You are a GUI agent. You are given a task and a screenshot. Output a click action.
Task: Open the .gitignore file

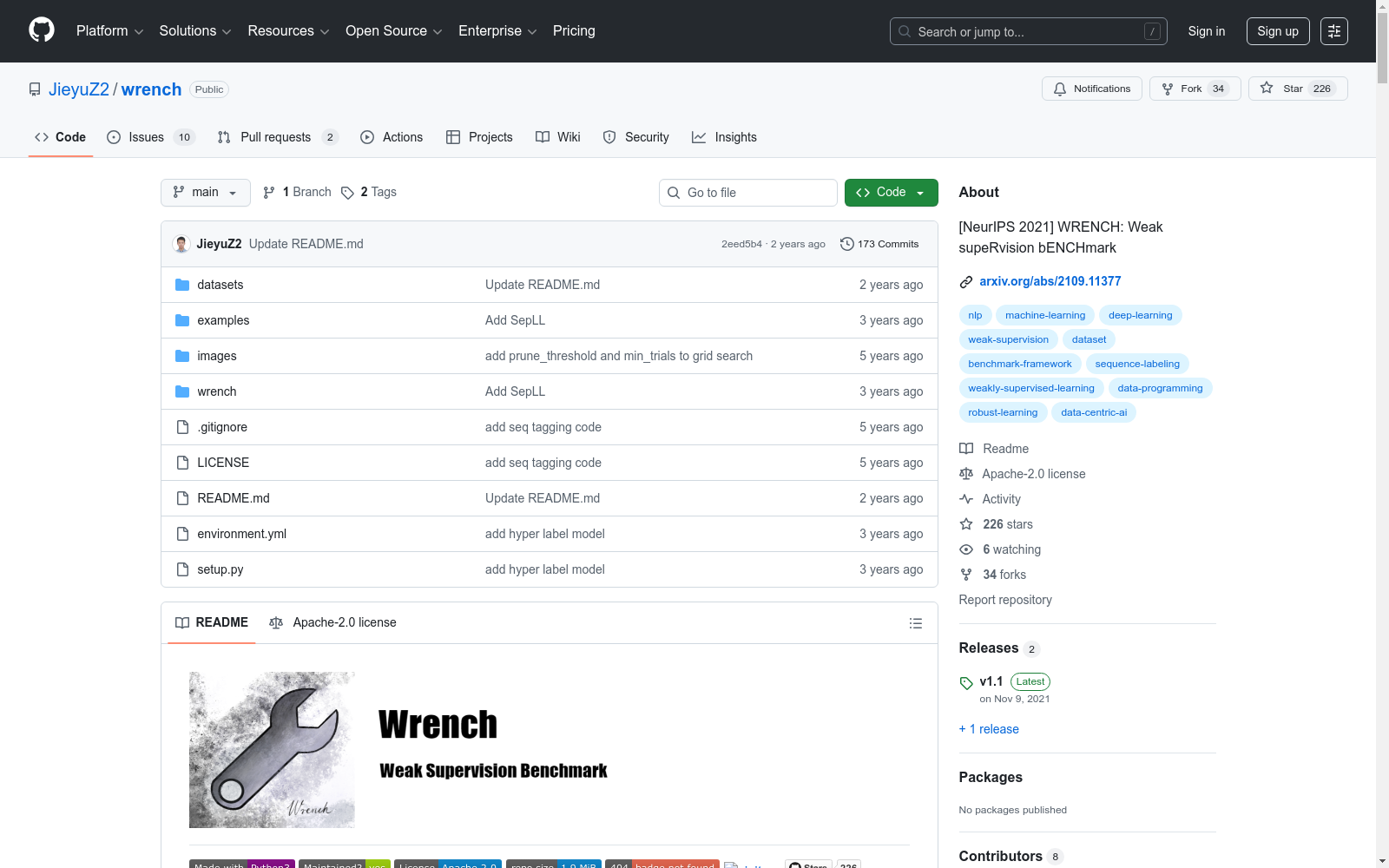222,427
